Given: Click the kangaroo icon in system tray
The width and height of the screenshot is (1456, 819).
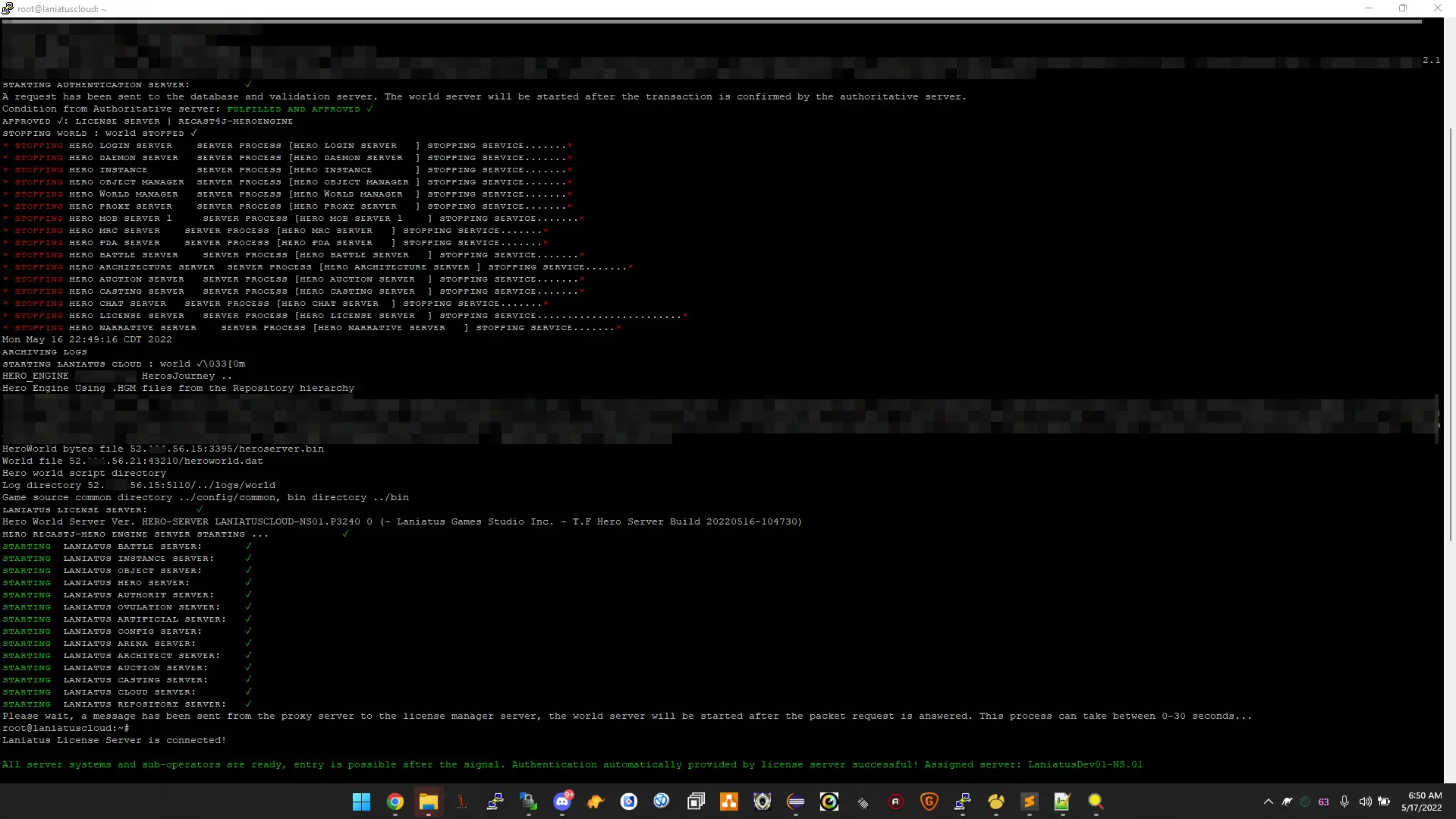Looking at the screenshot, I should 1287,802.
